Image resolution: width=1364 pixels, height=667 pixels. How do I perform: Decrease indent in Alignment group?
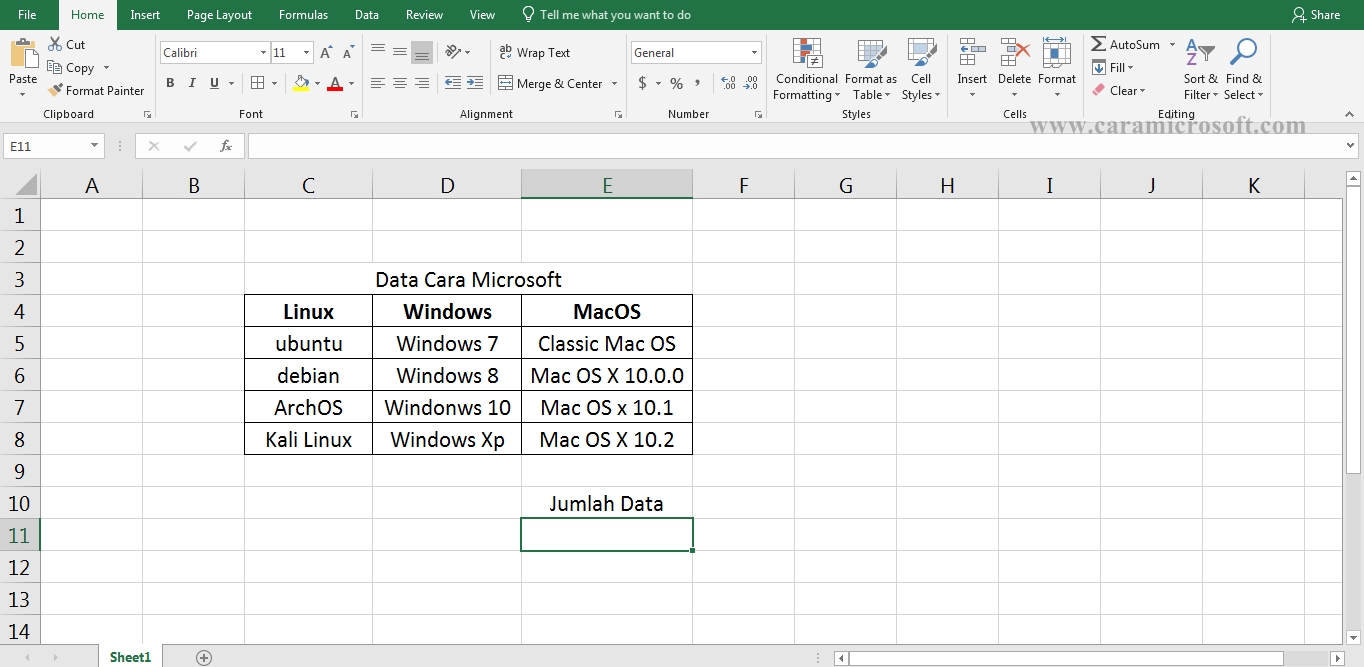pos(453,83)
